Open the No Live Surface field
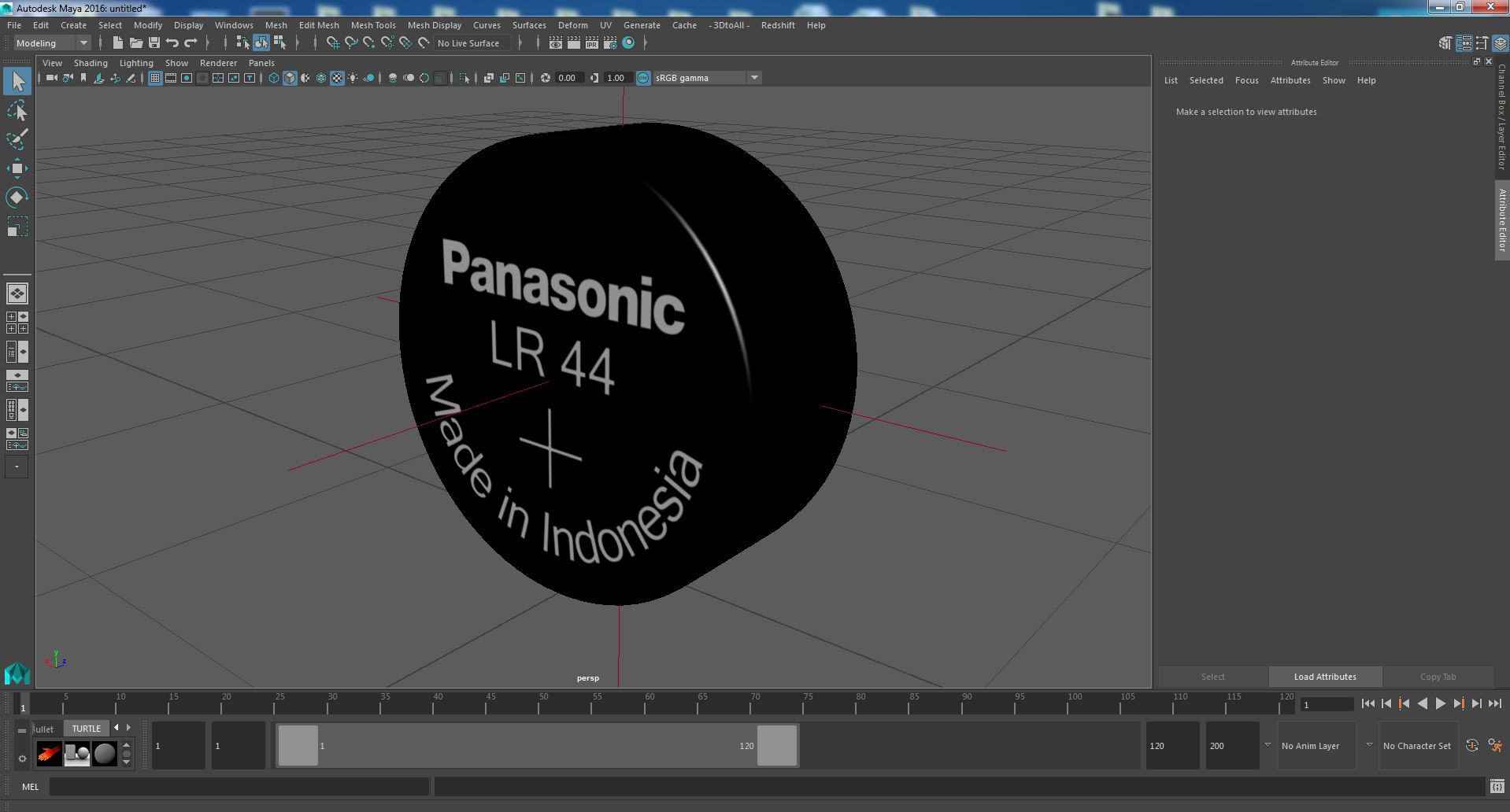 click(x=472, y=43)
